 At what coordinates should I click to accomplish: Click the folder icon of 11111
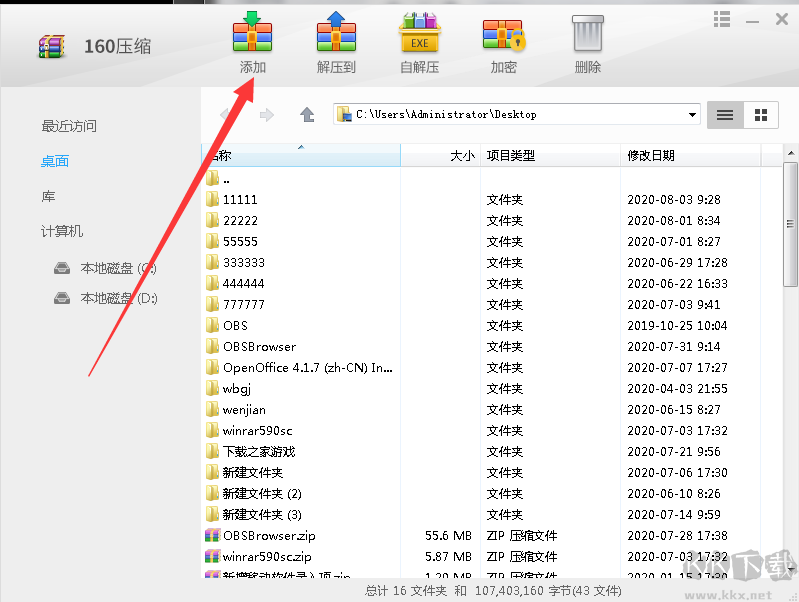point(212,199)
